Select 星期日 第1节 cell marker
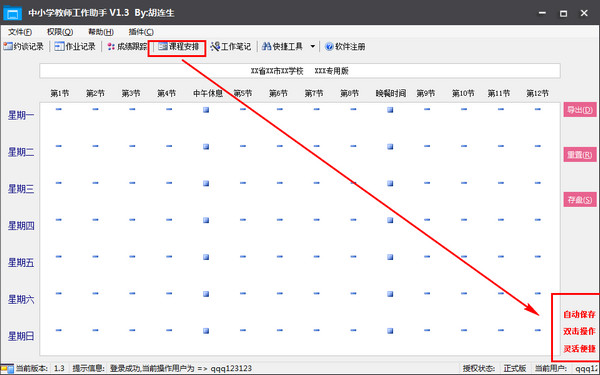This screenshot has height=375, width=600. coord(59,330)
